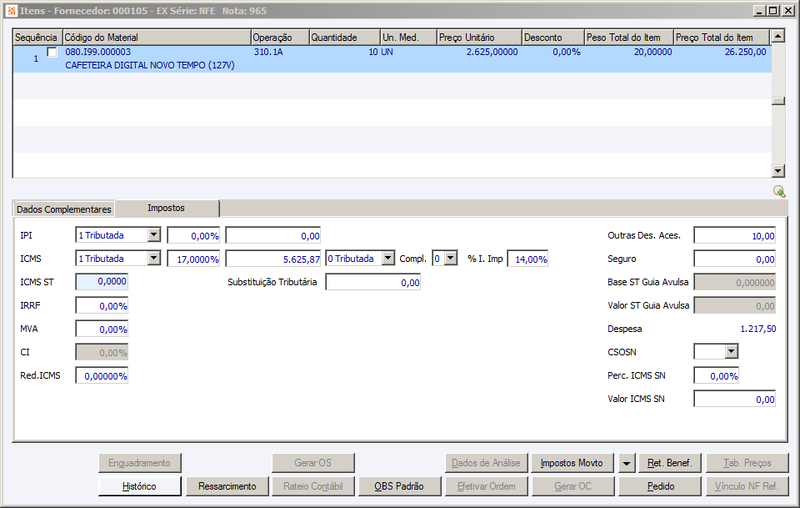Click the grid scrollbar down arrow
The image size is (800, 508).
point(778,171)
